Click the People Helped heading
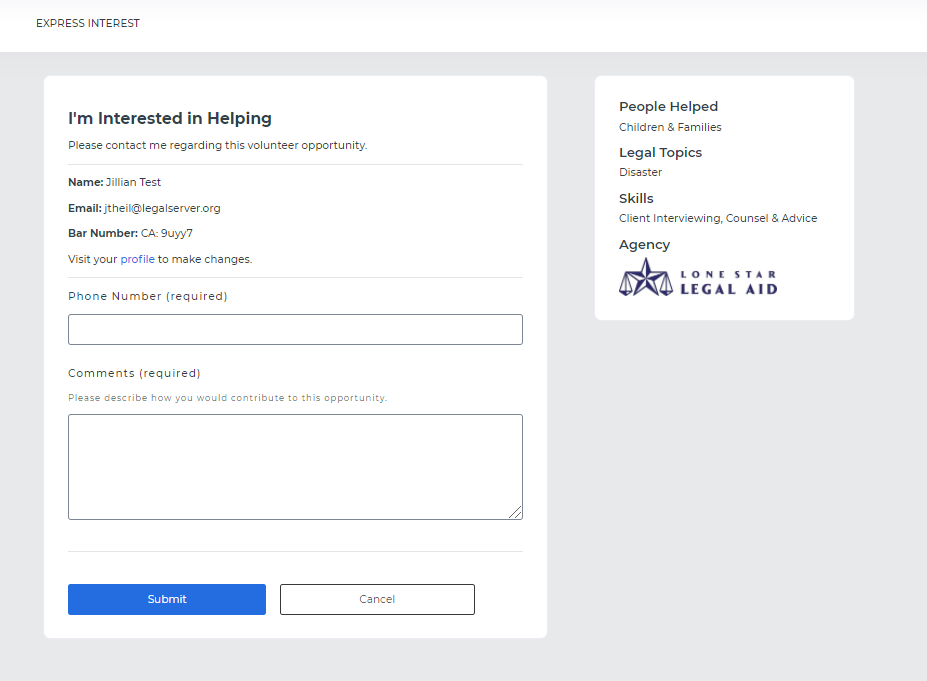Viewport: 927px width, 681px height. pyautogui.click(x=668, y=106)
